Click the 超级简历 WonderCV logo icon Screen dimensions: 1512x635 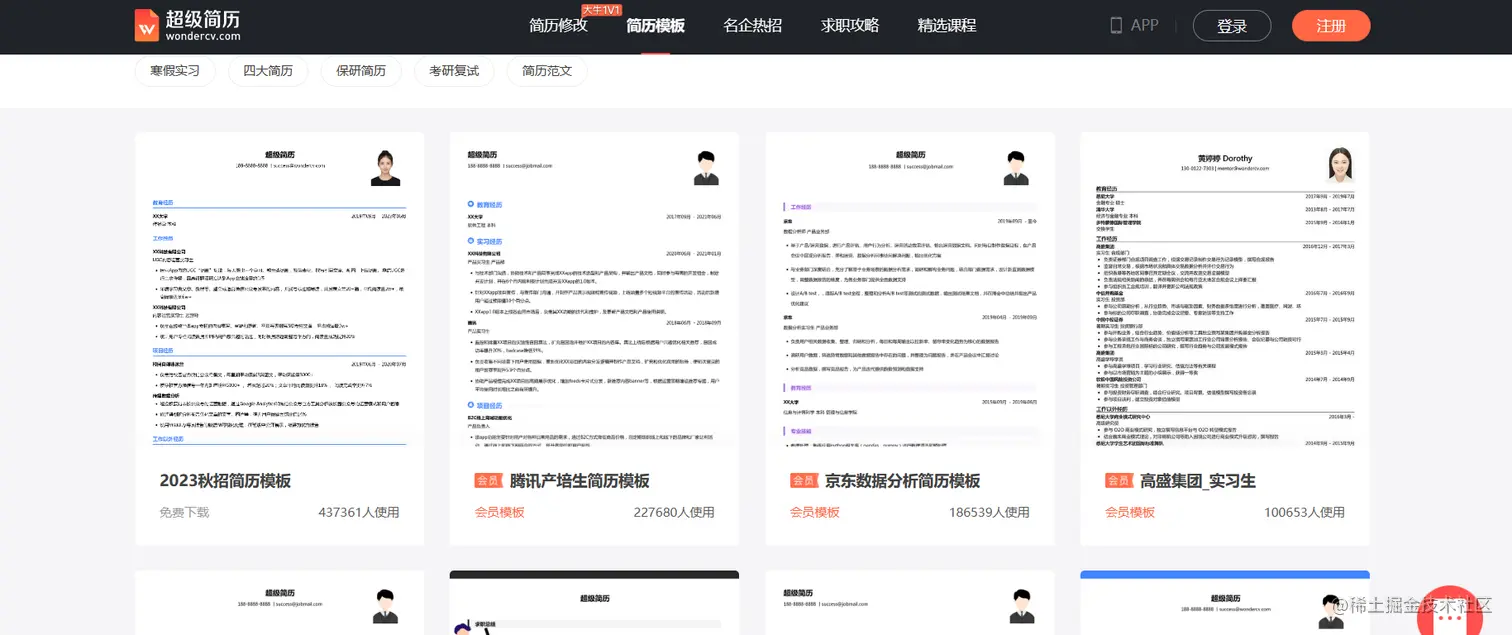click(x=147, y=26)
